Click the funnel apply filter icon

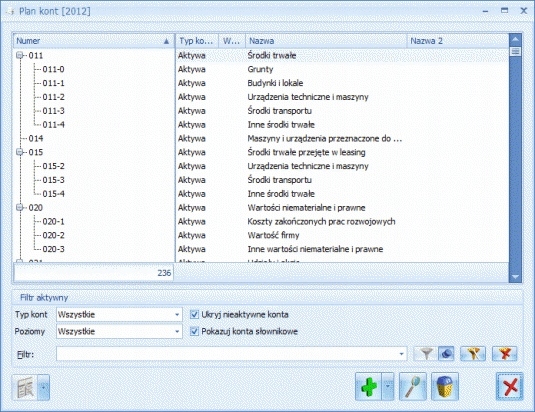pyautogui.click(x=425, y=354)
